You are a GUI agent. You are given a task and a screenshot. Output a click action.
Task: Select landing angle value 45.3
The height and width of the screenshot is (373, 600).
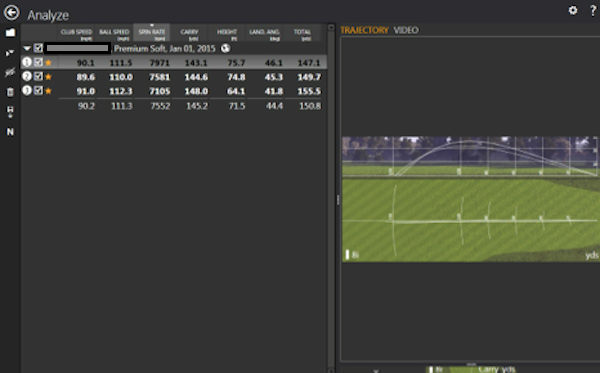274,77
